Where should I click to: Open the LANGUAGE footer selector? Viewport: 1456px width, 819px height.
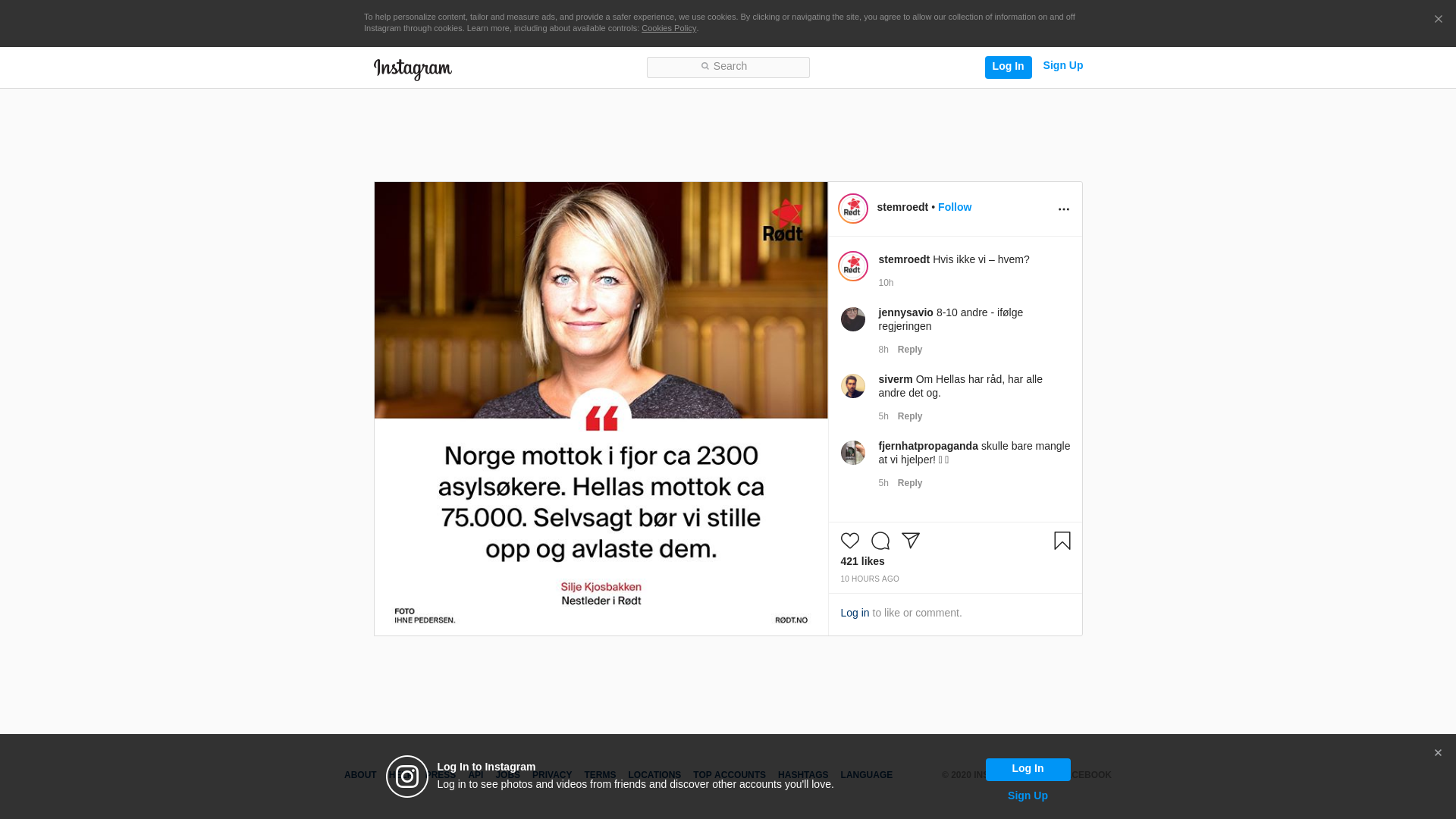point(866,775)
